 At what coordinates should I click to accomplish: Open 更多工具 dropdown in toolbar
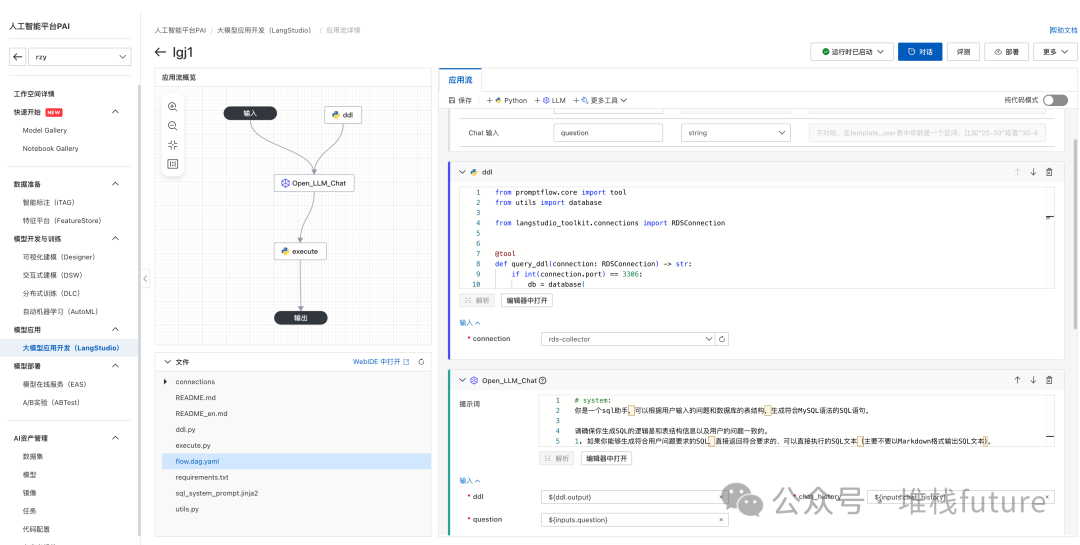pos(601,100)
